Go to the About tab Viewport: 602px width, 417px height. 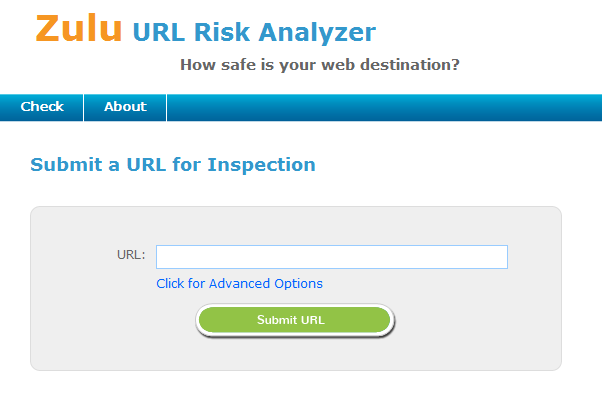point(125,107)
